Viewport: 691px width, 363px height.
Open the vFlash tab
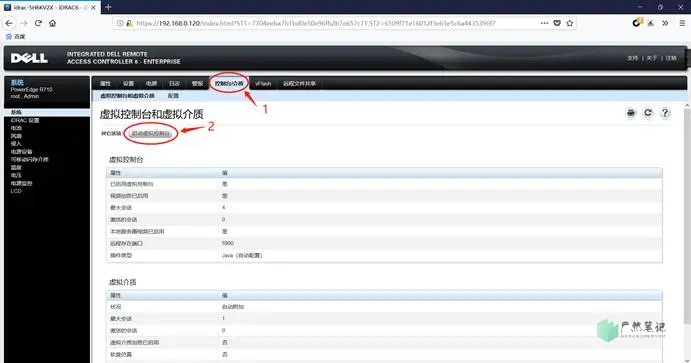coord(263,83)
